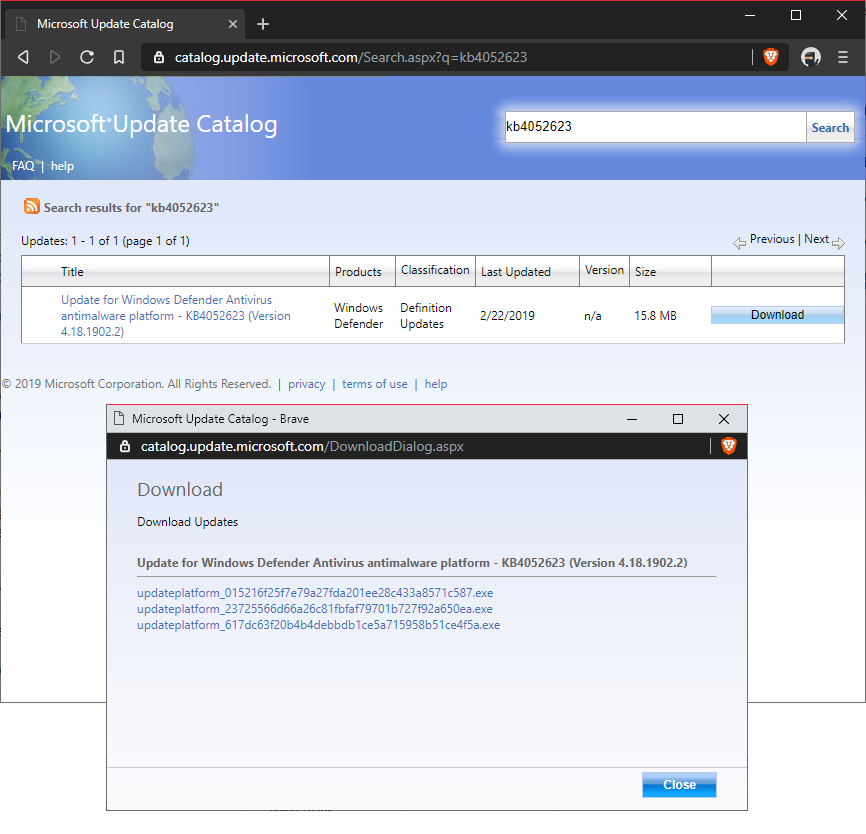Sort results by Size column header
866x834 pixels.
645,271
